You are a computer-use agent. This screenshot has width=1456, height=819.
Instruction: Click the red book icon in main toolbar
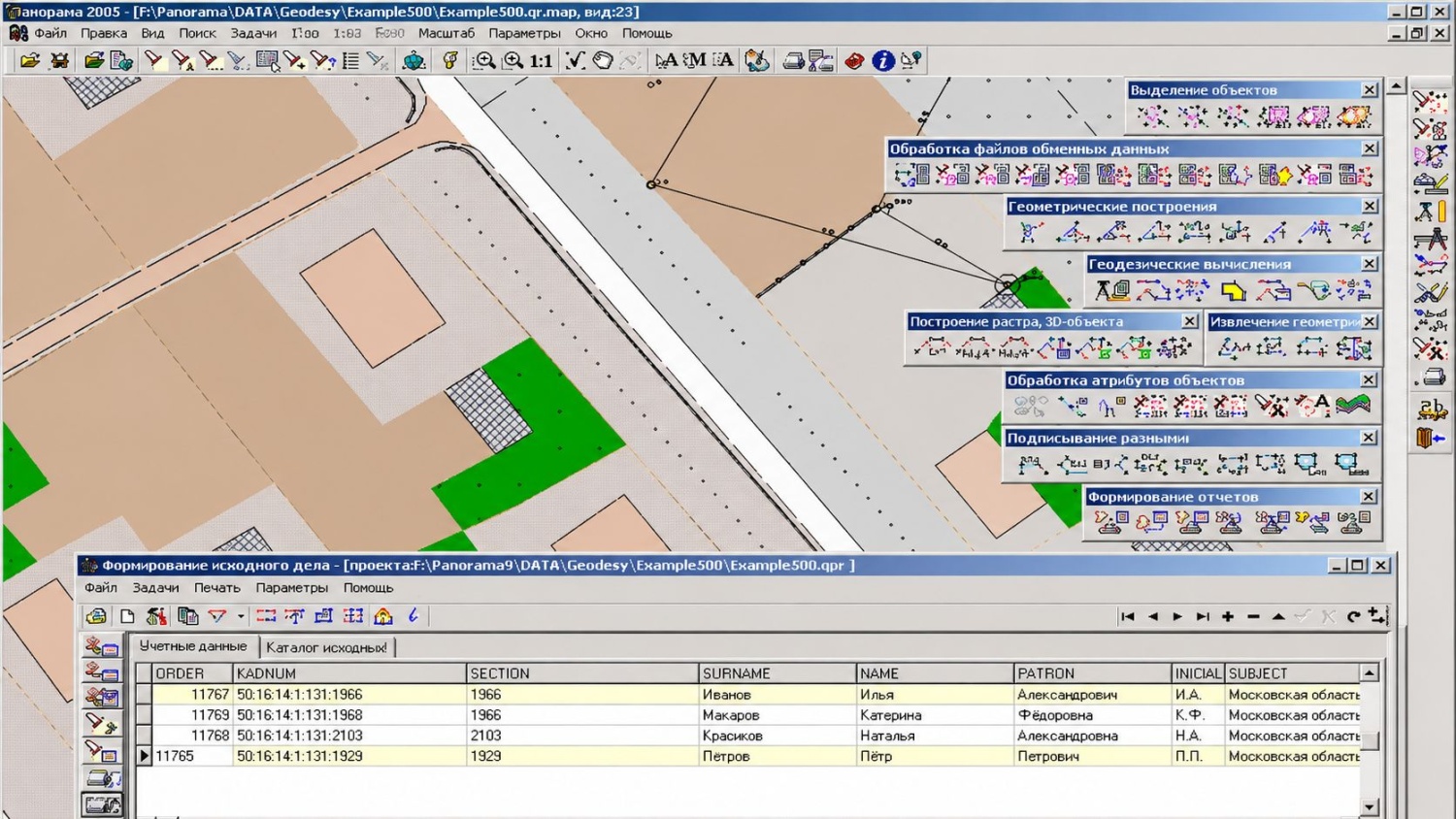click(853, 60)
